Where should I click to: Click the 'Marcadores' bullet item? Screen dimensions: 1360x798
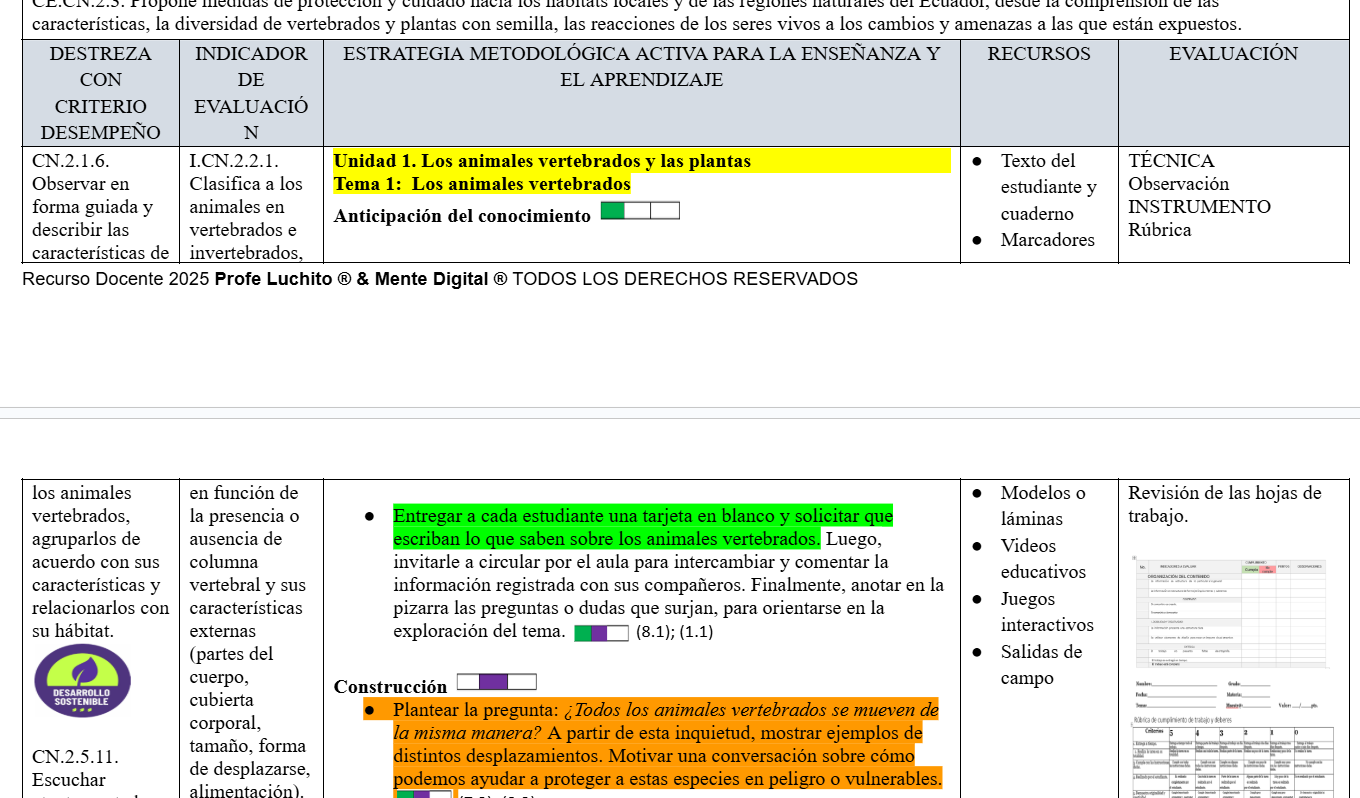coord(1047,240)
